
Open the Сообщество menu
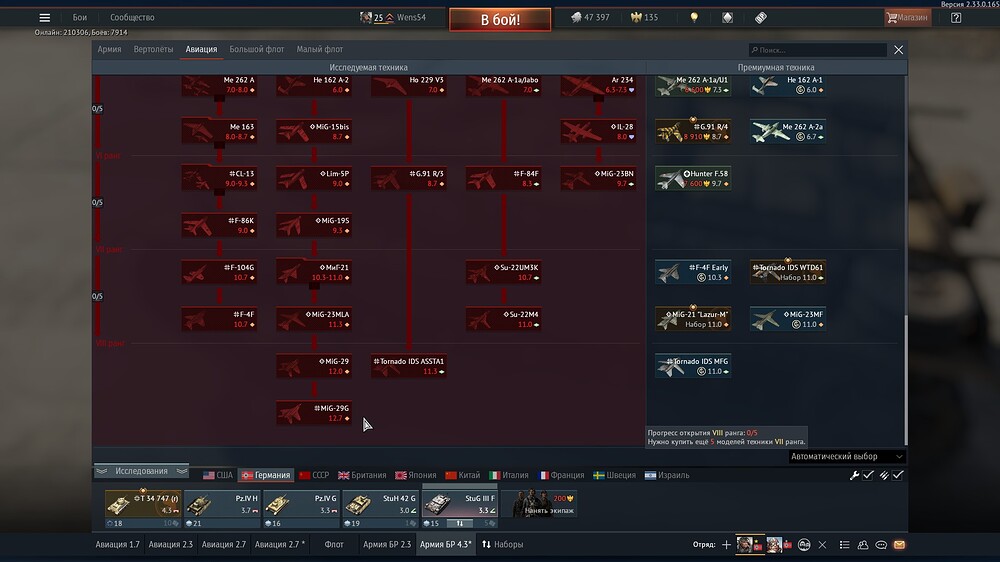pos(132,18)
